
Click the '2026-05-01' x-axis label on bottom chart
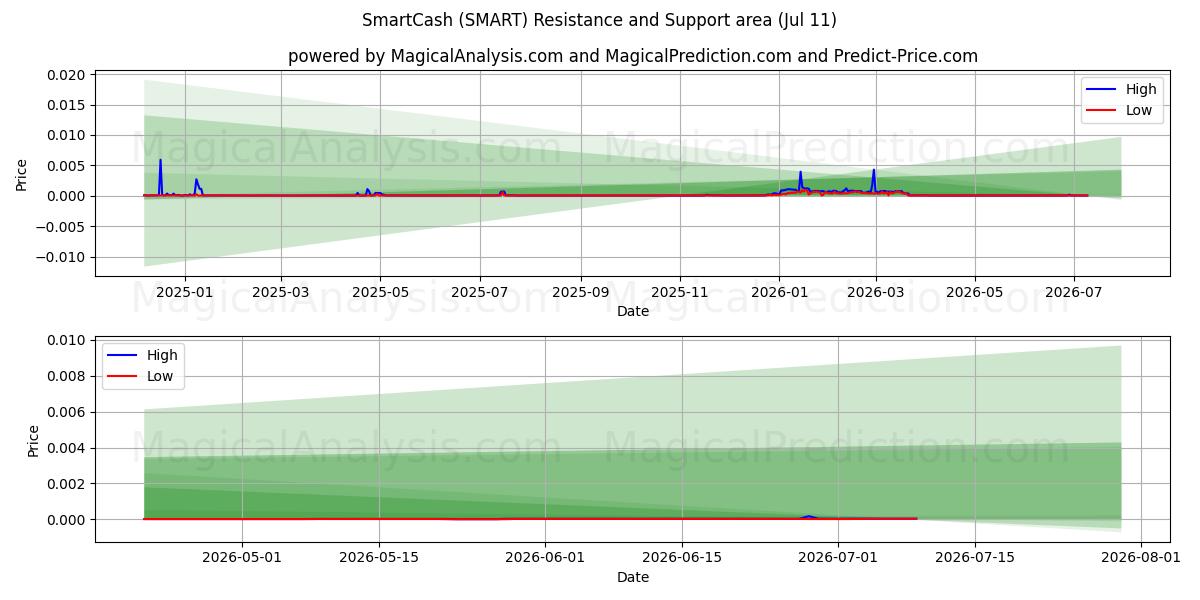(x=241, y=558)
